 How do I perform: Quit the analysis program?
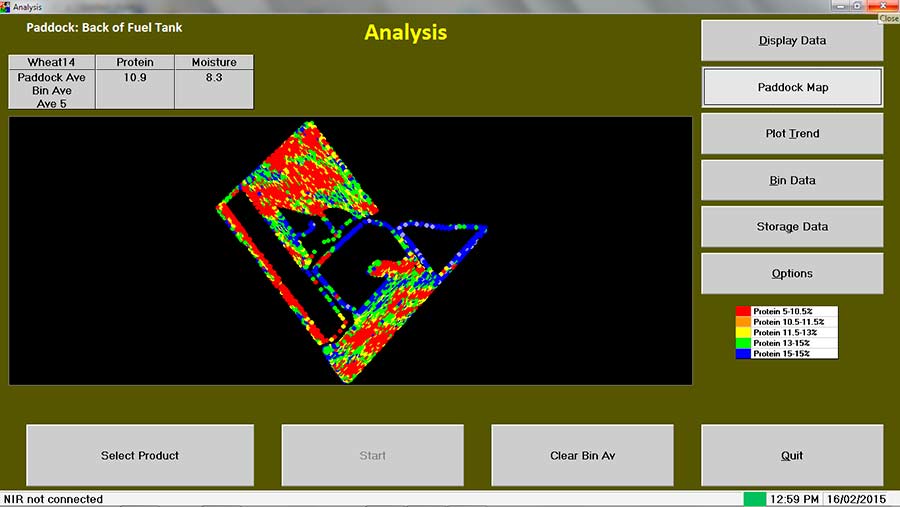pos(792,455)
